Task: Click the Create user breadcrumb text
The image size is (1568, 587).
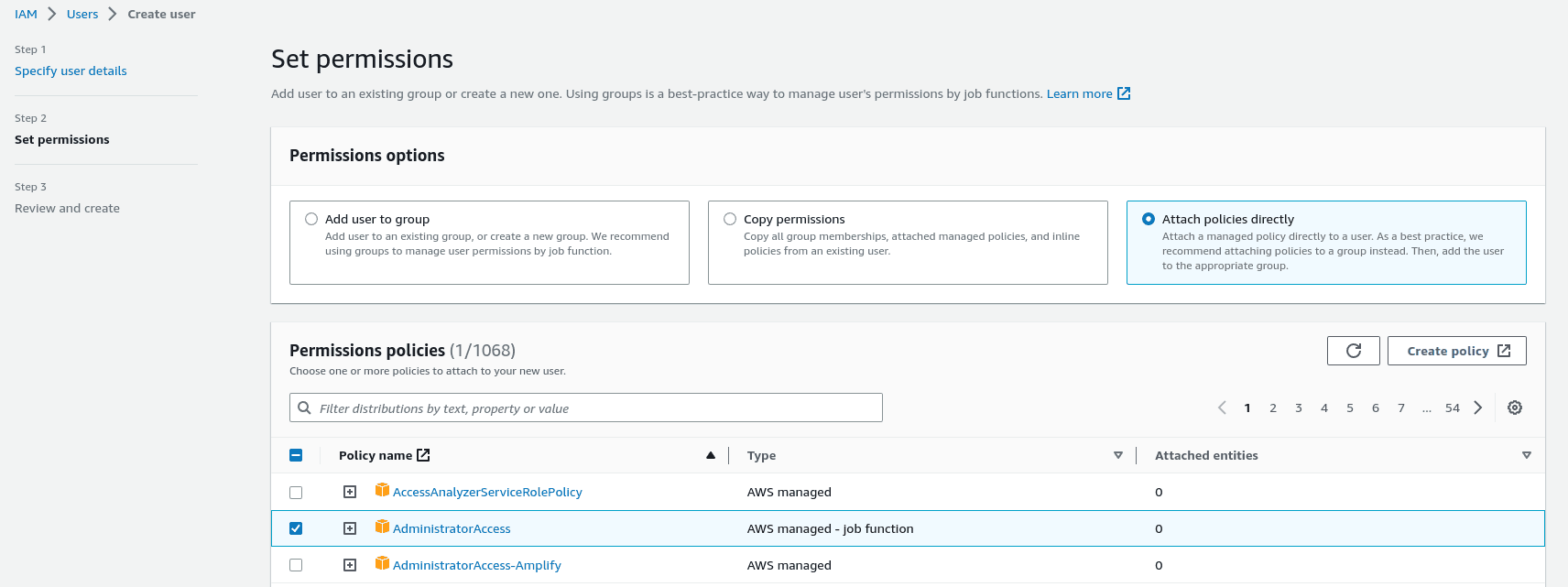Action: (x=161, y=14)
